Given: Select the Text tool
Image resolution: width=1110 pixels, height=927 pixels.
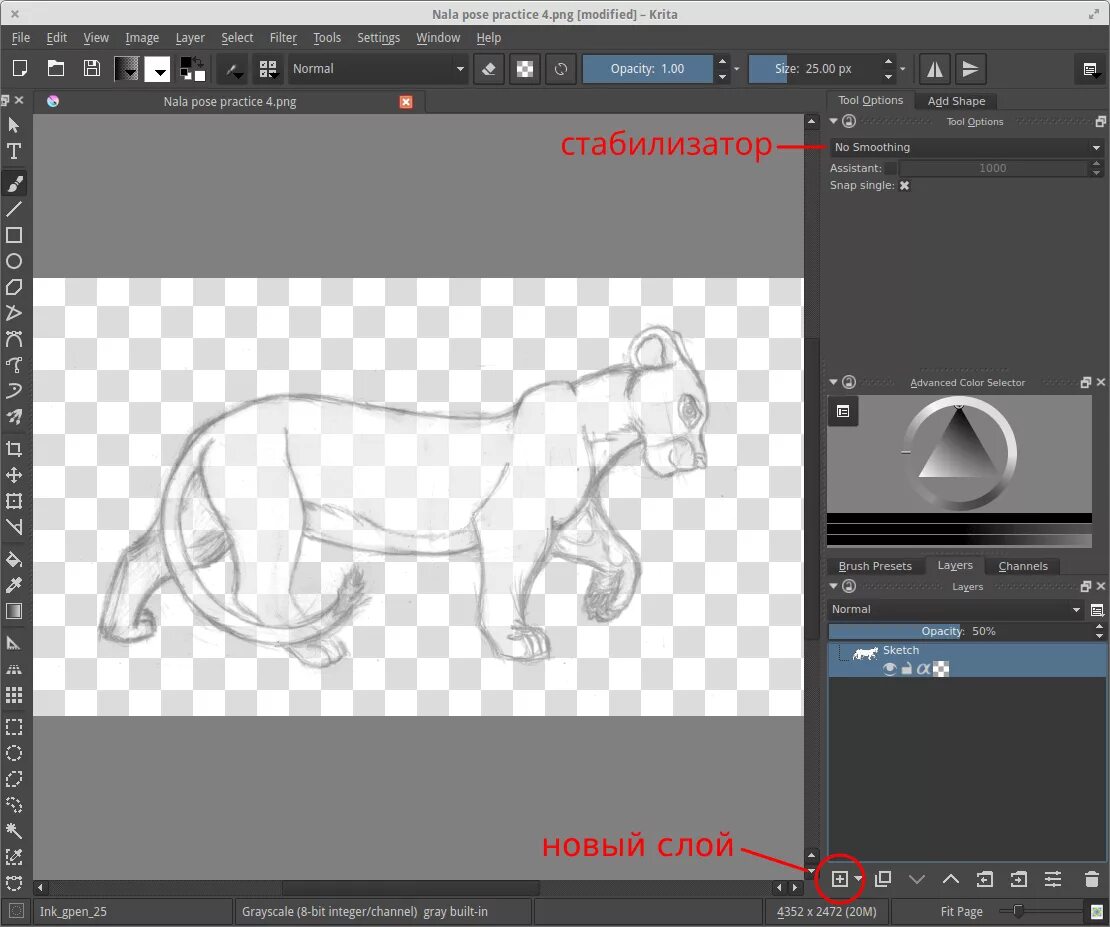Looking at the screenshot, I should pos(13,151).
